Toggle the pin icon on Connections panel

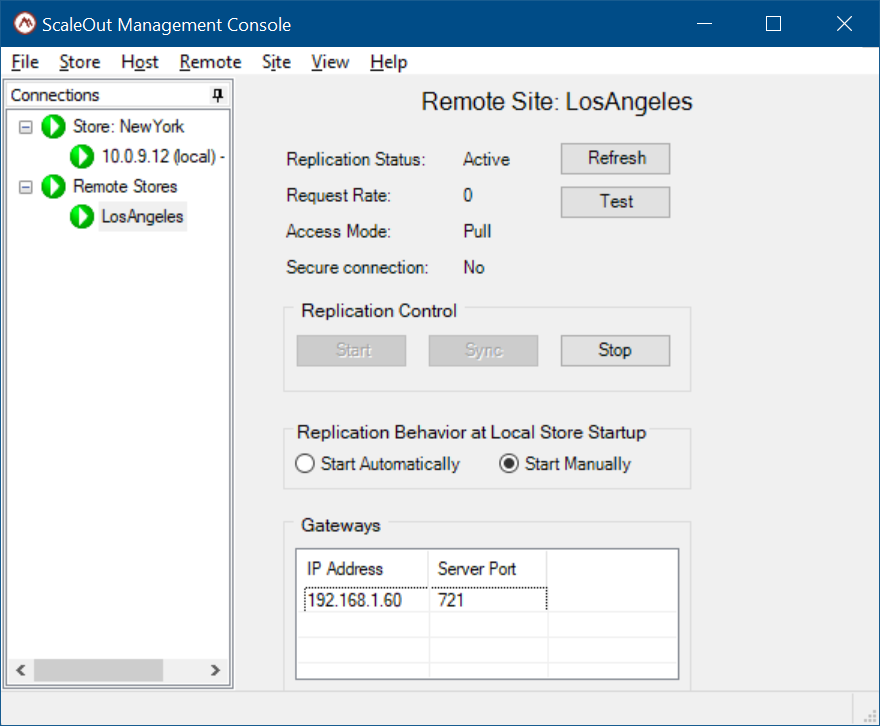tap(218, 95)
